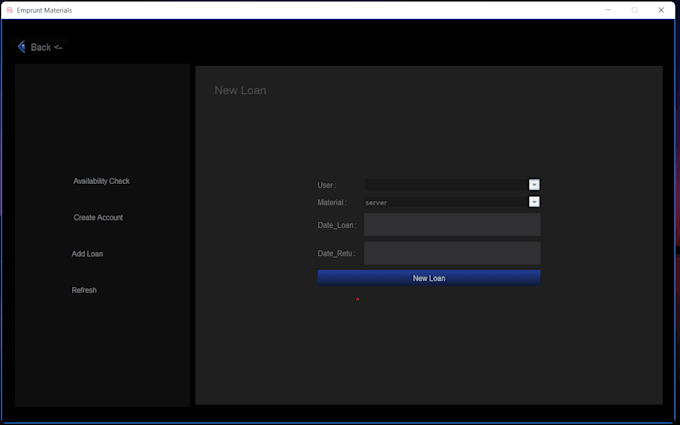The height and width of the screenshot is (425, 680).
Task: Focus the Date_Retu input field
Action: coord(452,253)
